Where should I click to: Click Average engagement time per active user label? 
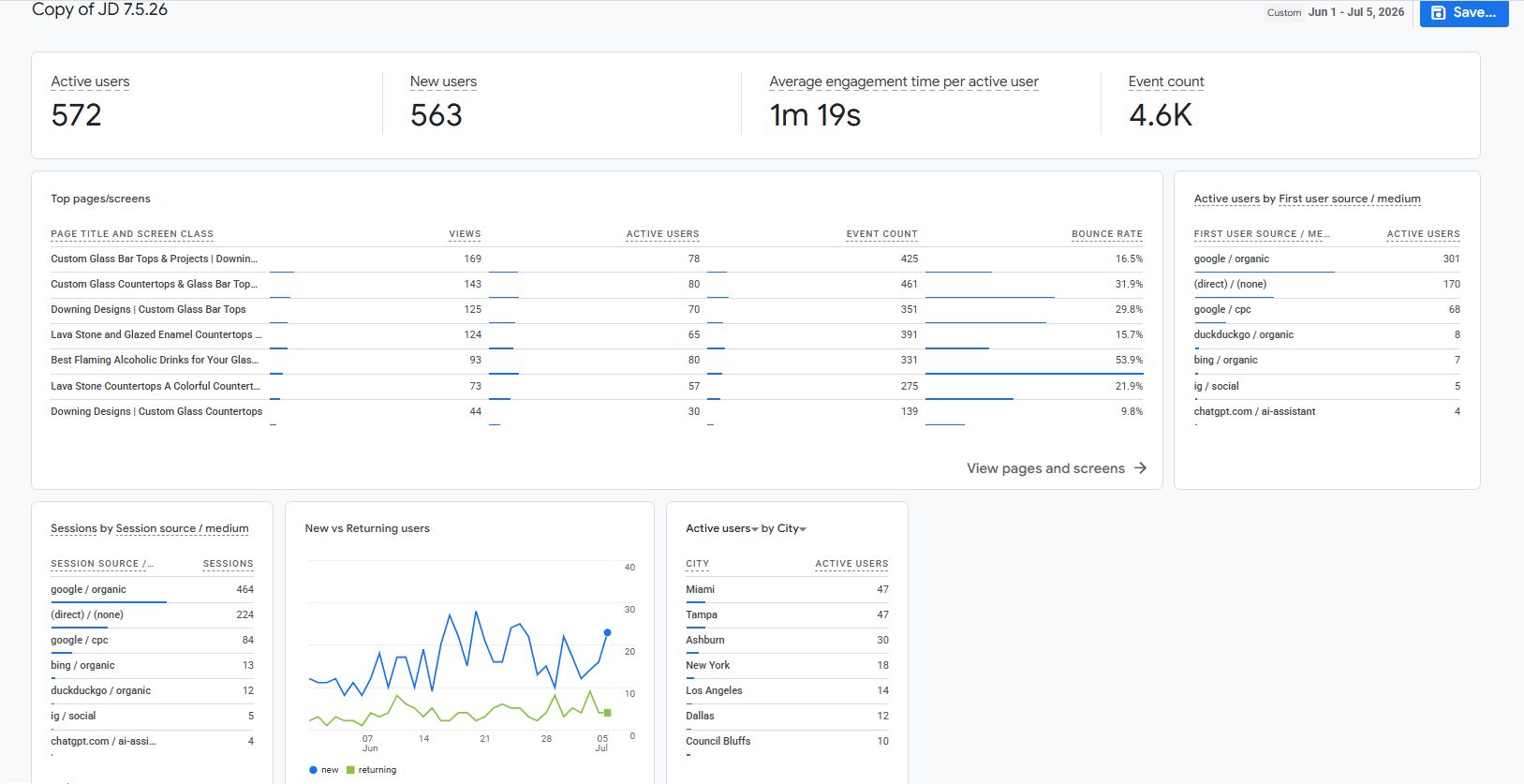pyautogui.click(x=904, y=81)
